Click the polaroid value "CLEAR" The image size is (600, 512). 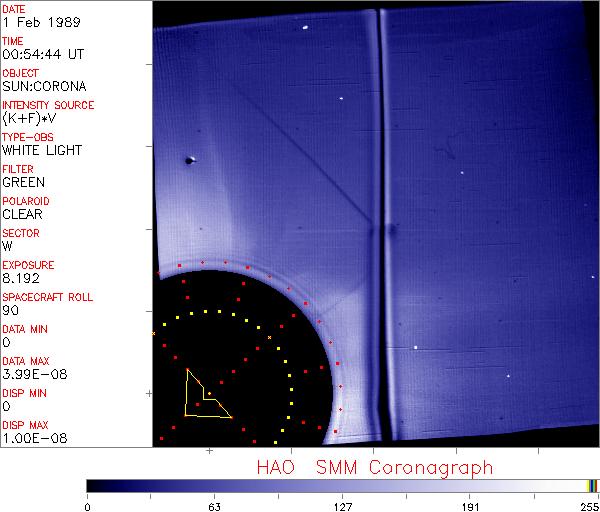point(23,214)
